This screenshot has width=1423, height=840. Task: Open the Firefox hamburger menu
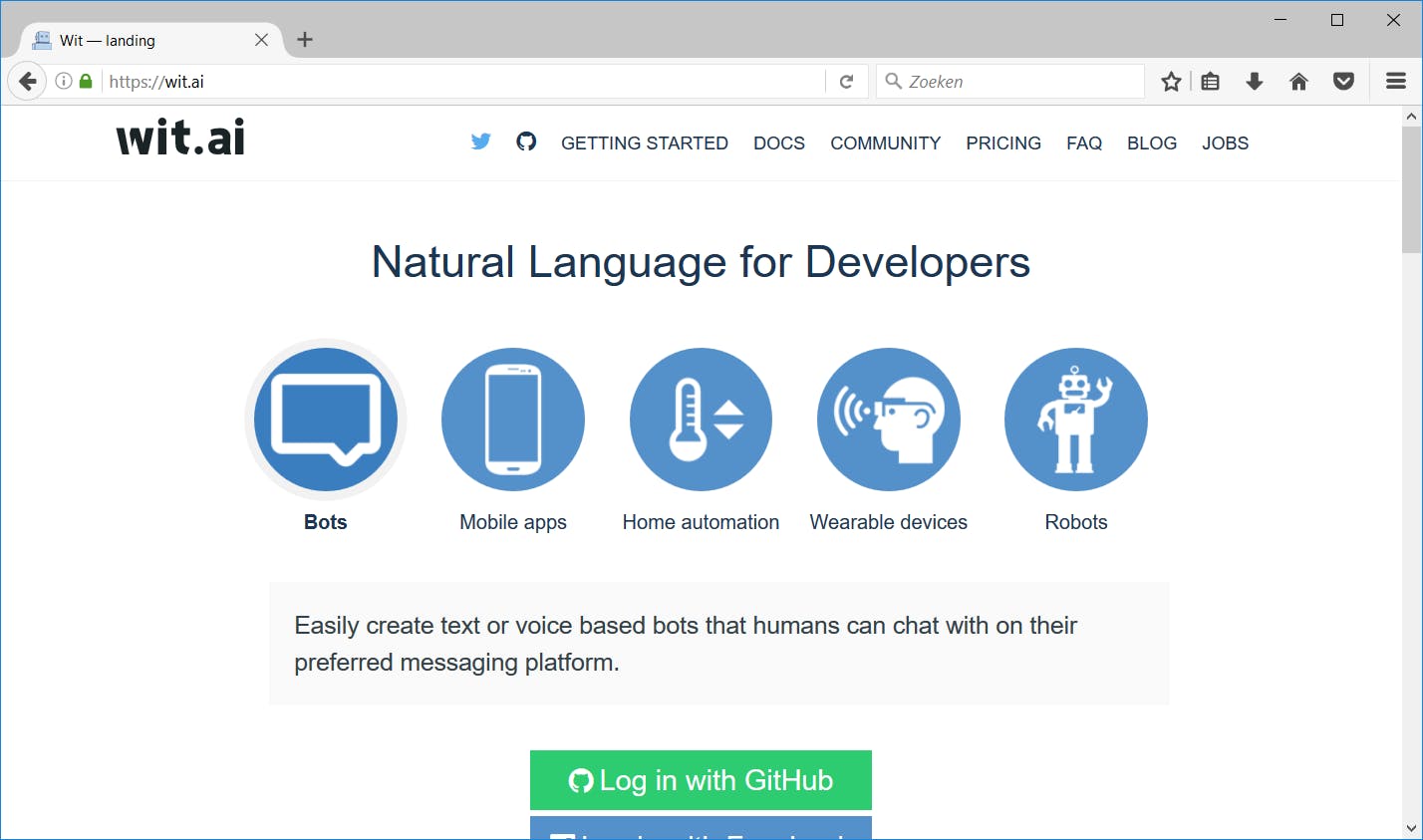click(1396, 82)
